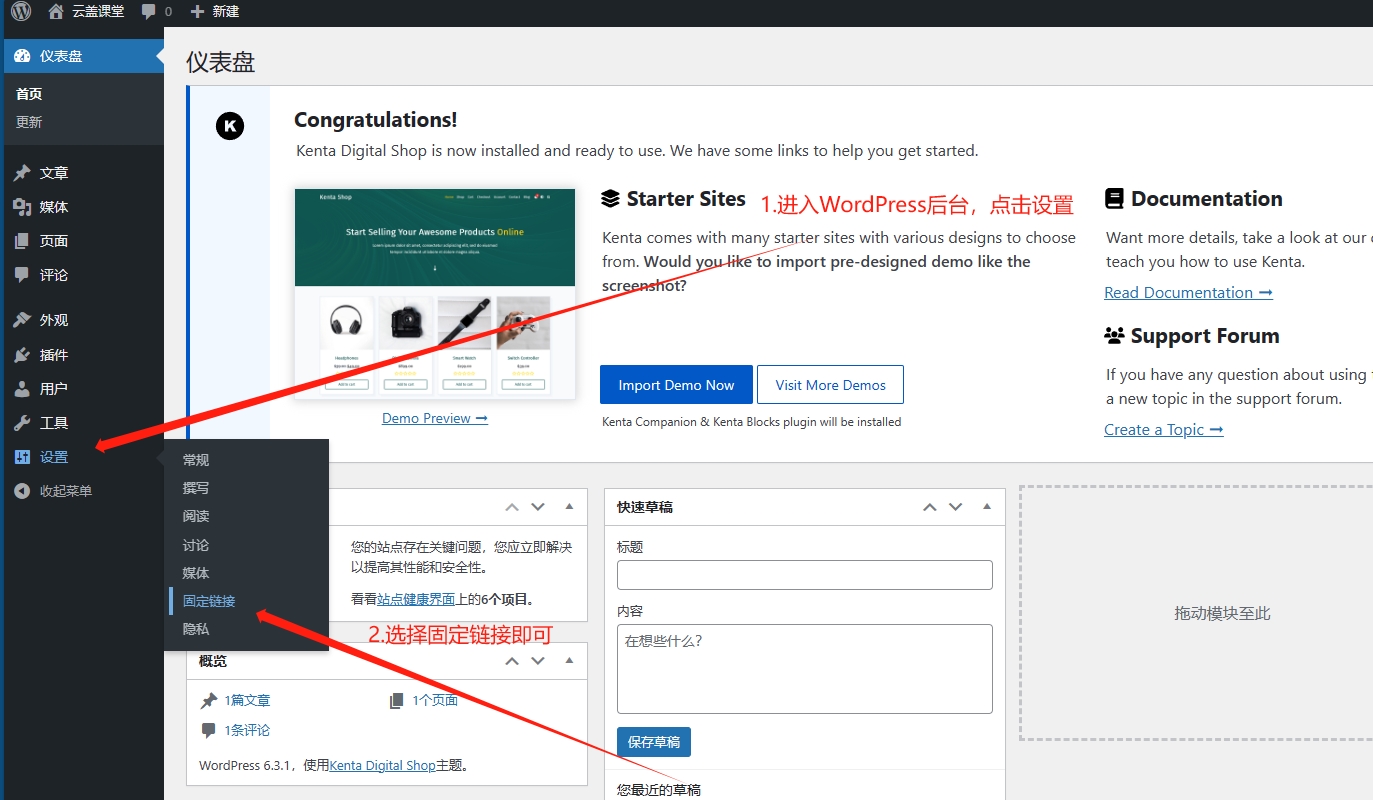Image resolution: width=1373 pixels, height=800 pixels.
Task: Click the 设置 sliders icon in sidebar
Action: pos(22,457)
